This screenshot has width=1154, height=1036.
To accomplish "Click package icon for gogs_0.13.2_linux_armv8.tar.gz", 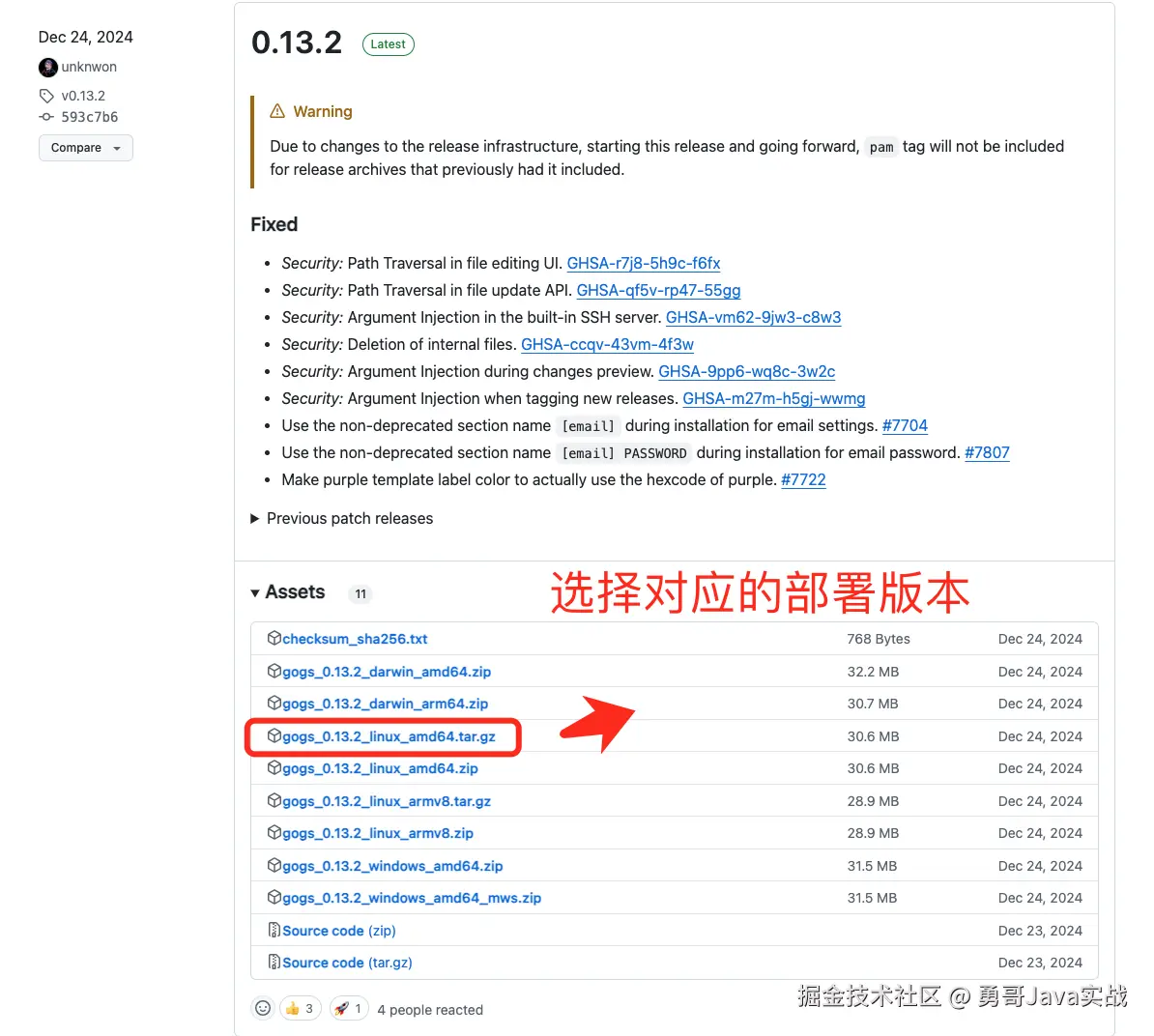I will click(274, 800).
